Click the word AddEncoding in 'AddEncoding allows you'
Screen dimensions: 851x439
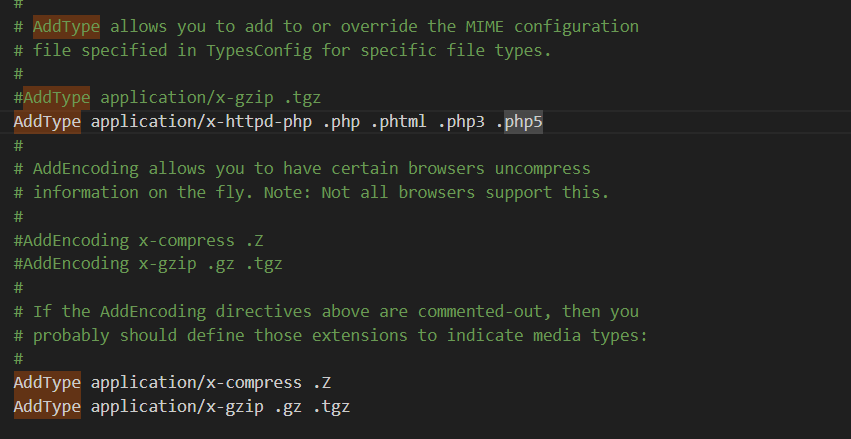[x=86, y=169]
